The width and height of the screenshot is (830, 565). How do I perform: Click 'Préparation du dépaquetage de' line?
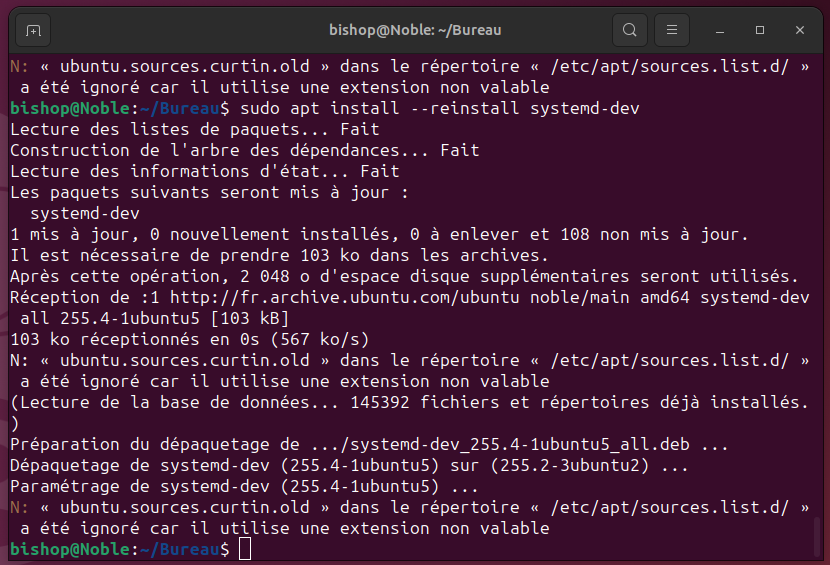click(369, 444)
